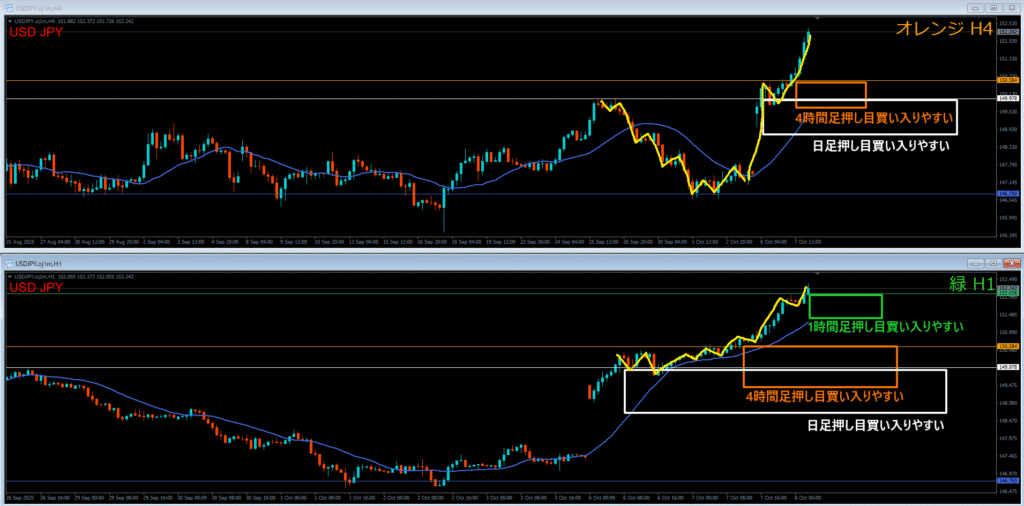Click the 152.490 value on H1 price scale

coord(1008,279)
